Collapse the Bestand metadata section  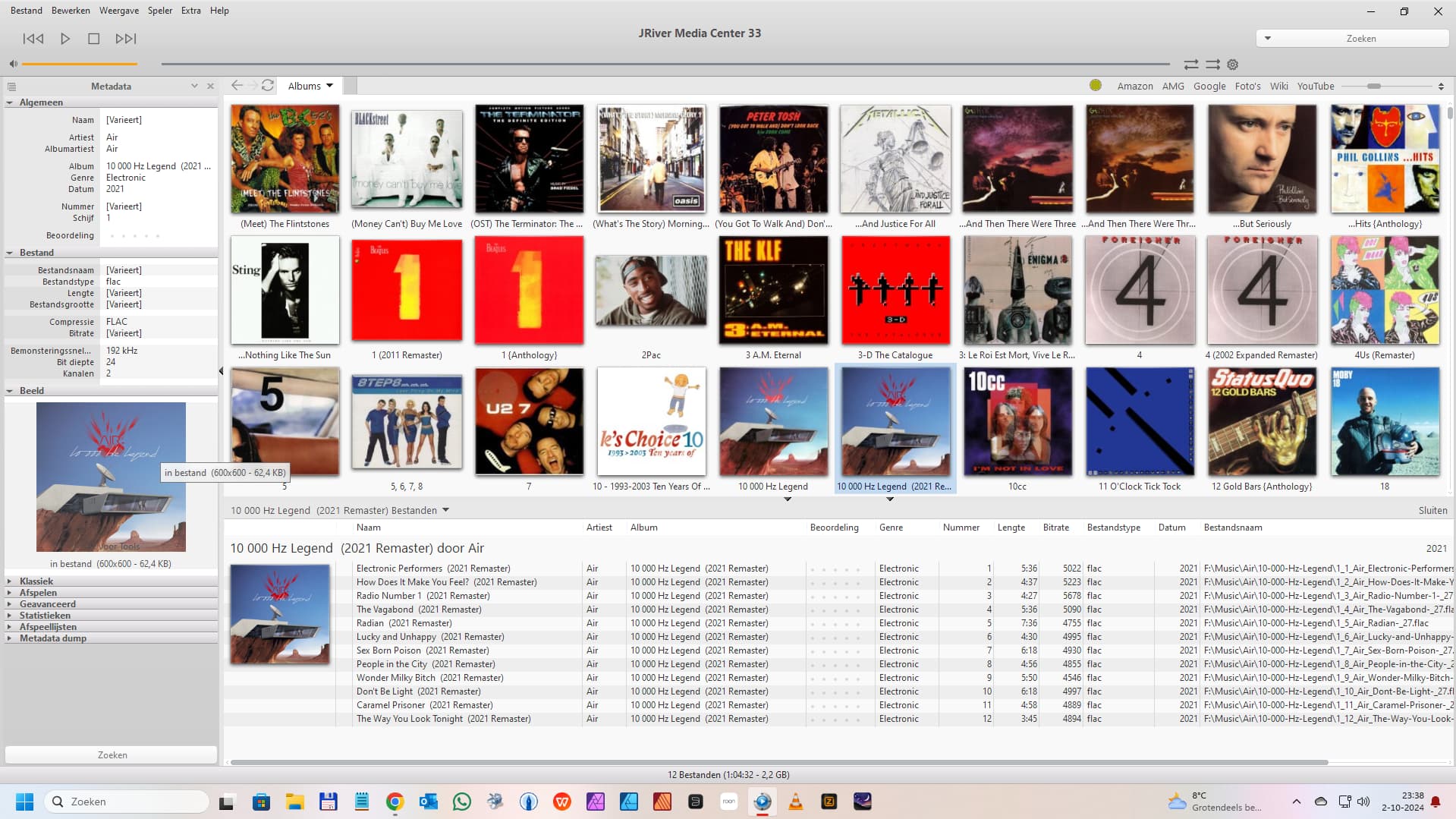click(10, 253)
